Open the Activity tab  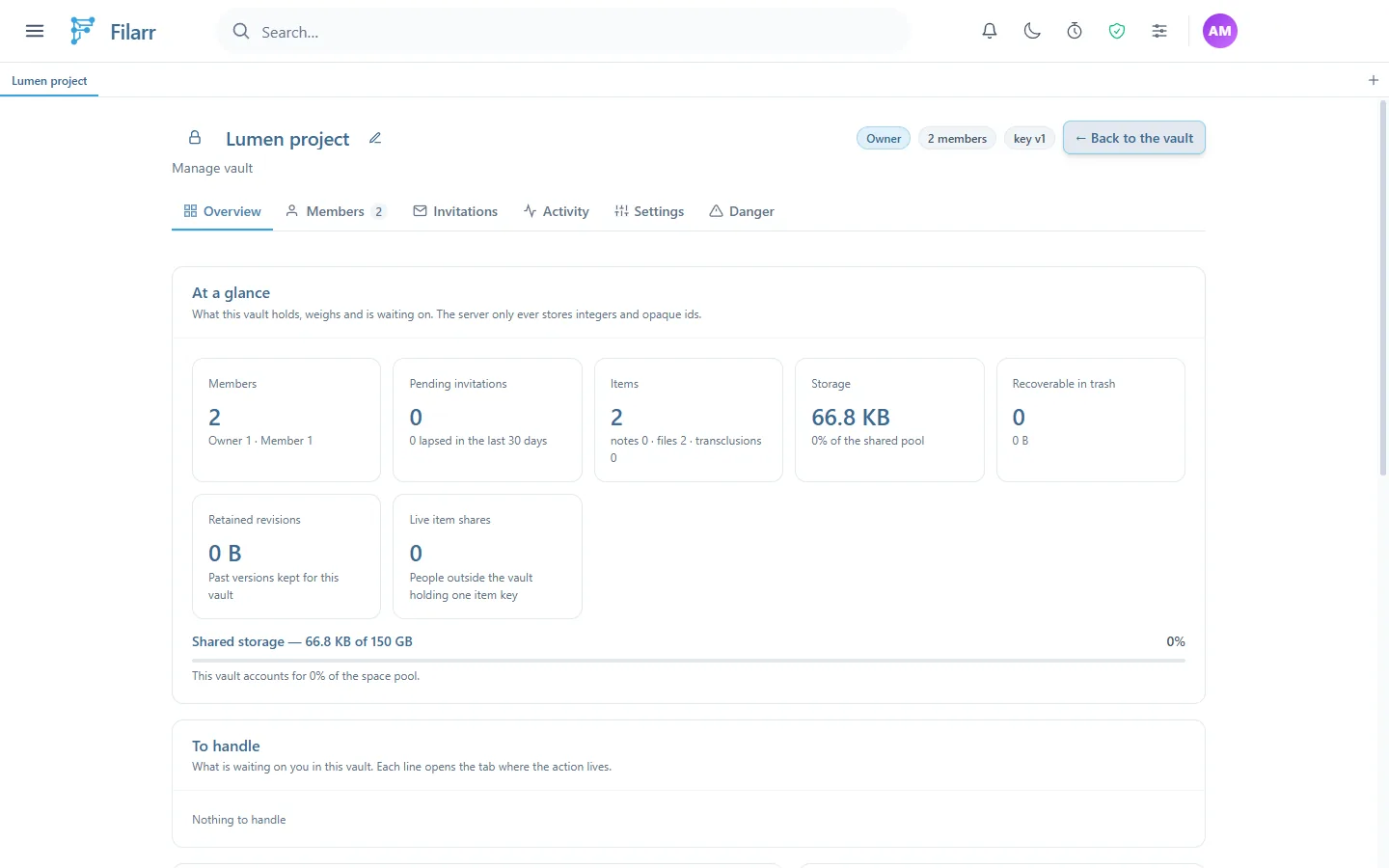557,211
